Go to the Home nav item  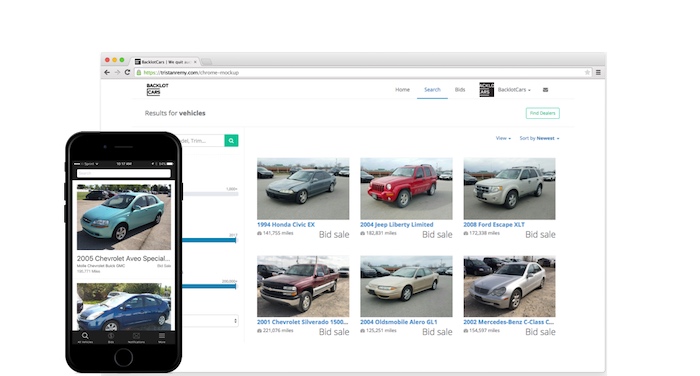(402, 90)
